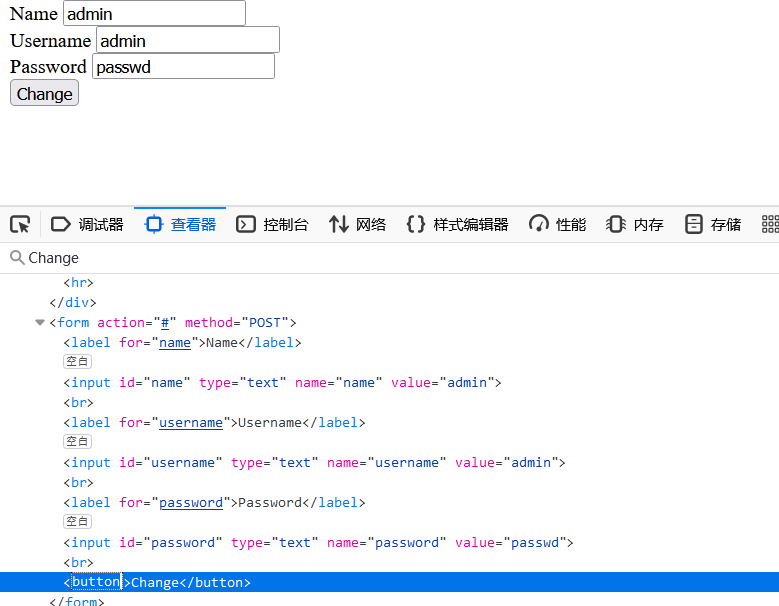Click the 空白 badge under Username label
This screenshot has width=779, height=606.
pos(77,442)
